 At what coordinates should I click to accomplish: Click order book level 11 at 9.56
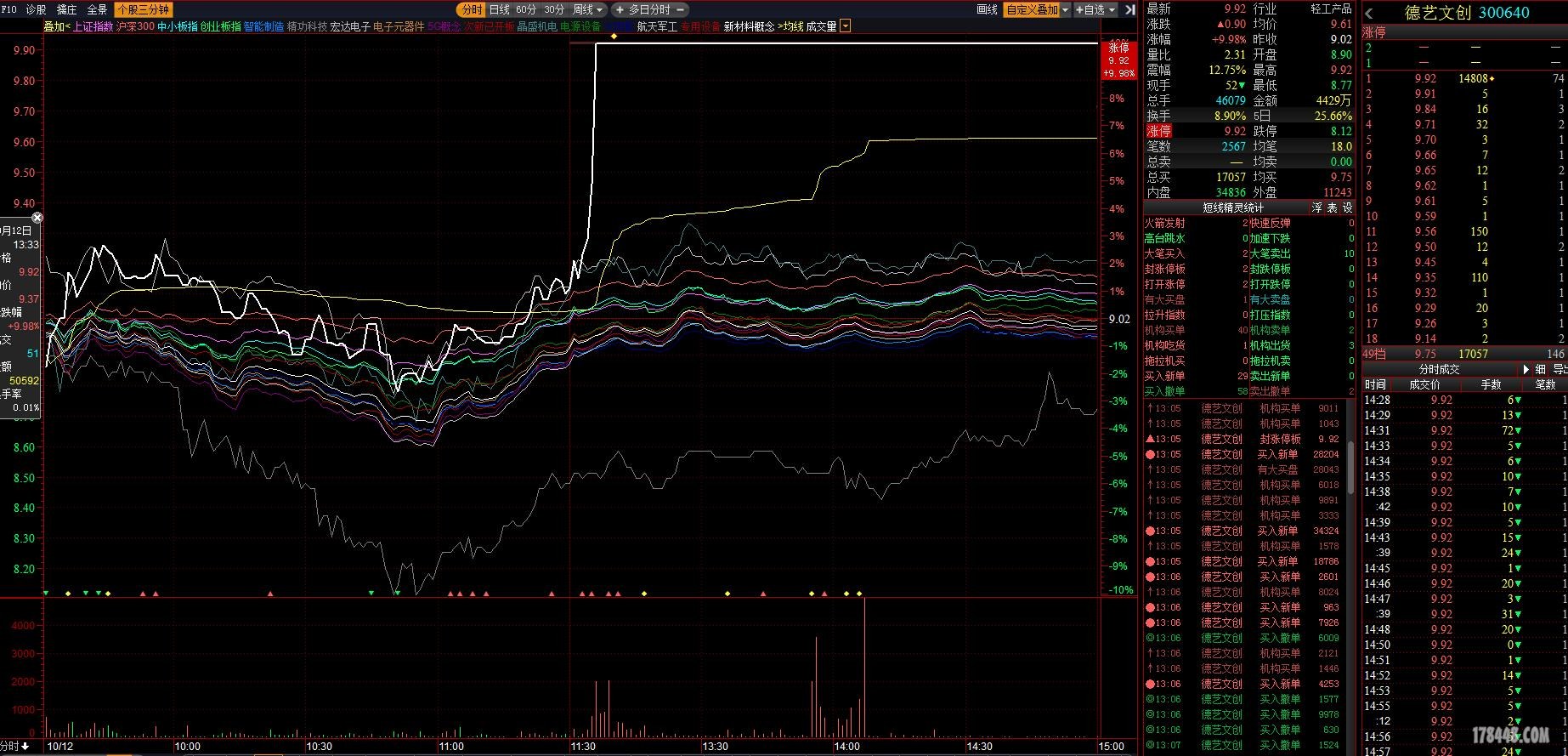coord(1464,231)
